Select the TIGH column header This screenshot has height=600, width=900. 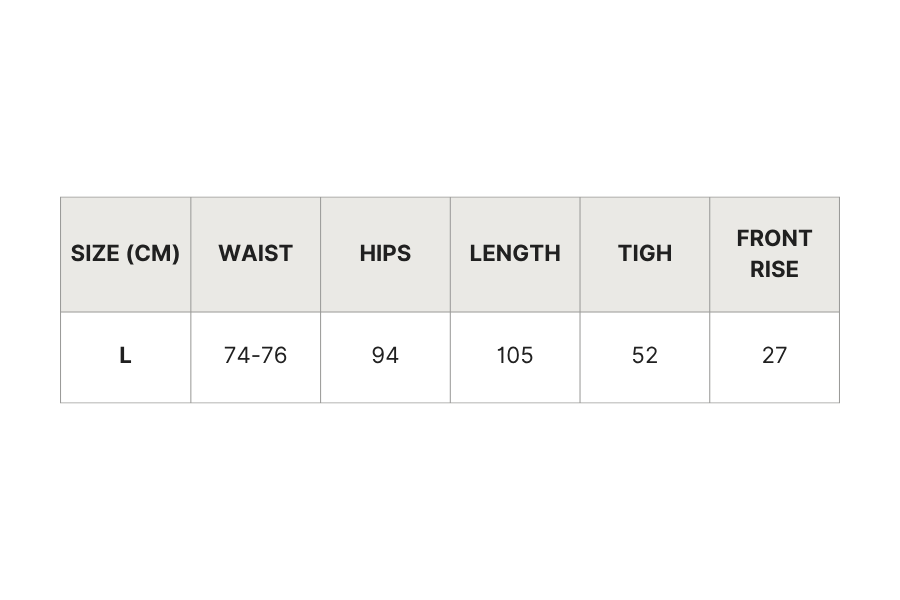(645, 254)
